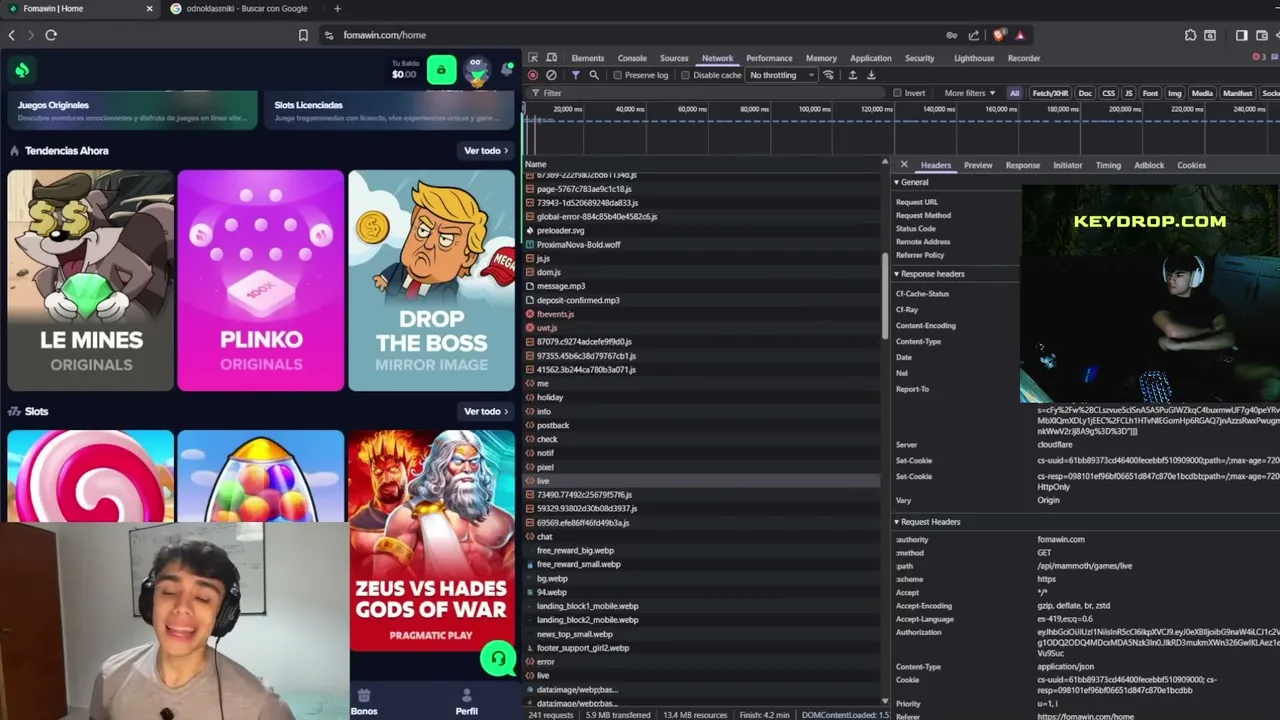Open the green live support headset chat
This screenshot has width=1280, height=720.
click(497, 658)
